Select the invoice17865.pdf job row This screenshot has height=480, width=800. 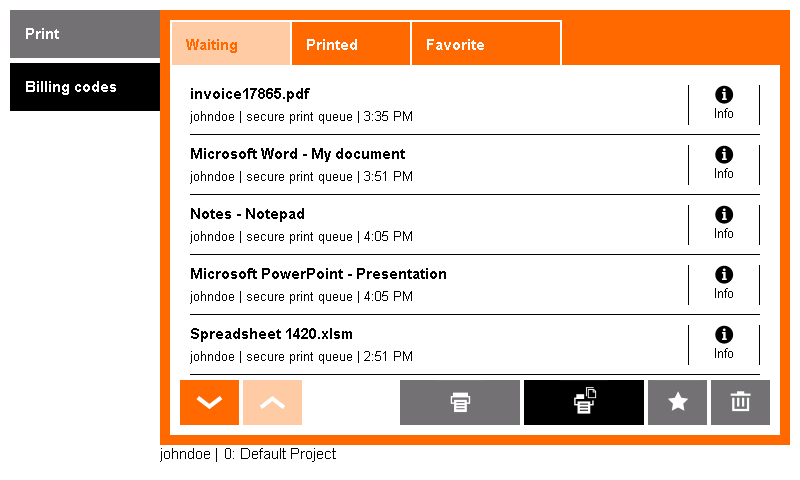pos(439,105)
